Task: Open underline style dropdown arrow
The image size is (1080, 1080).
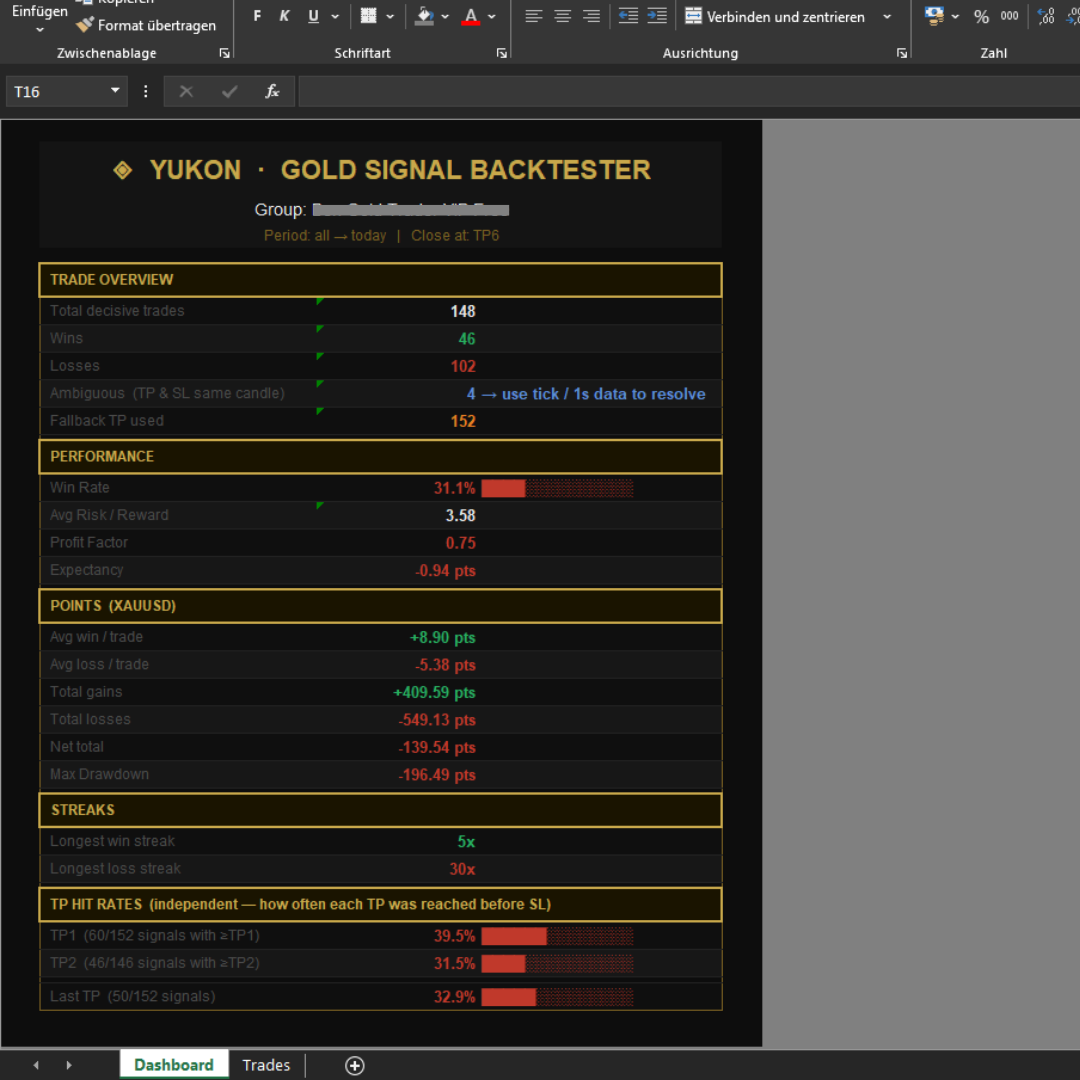Action: [335, 17]
